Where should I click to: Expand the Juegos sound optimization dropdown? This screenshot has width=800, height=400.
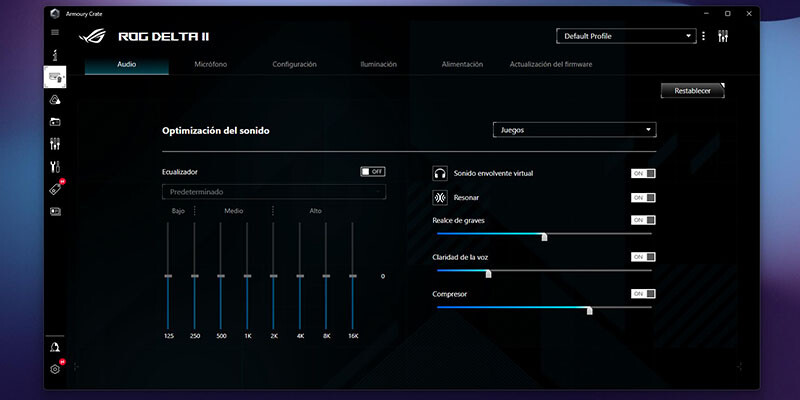[x=574, y=130]
